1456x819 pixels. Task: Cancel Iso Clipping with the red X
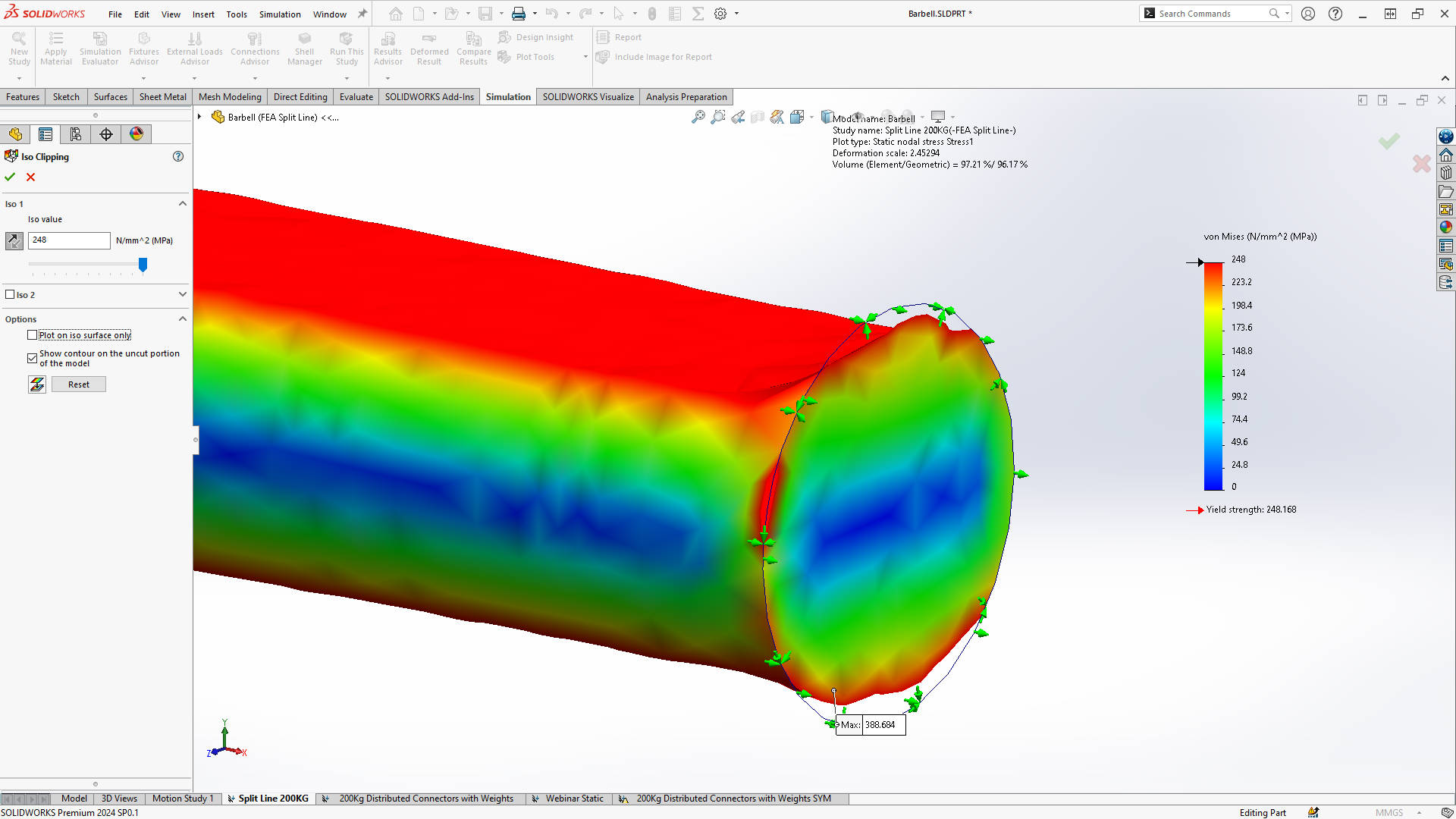coord(31,177)
